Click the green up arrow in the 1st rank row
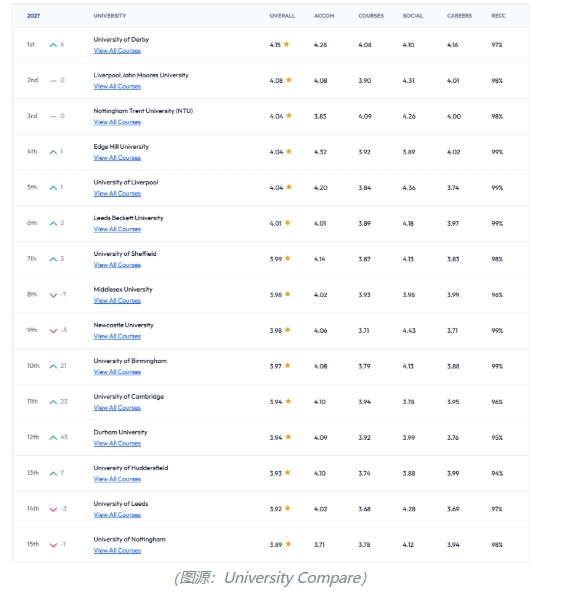This screenshot has width=566, height=591. (x=54, y=45)
